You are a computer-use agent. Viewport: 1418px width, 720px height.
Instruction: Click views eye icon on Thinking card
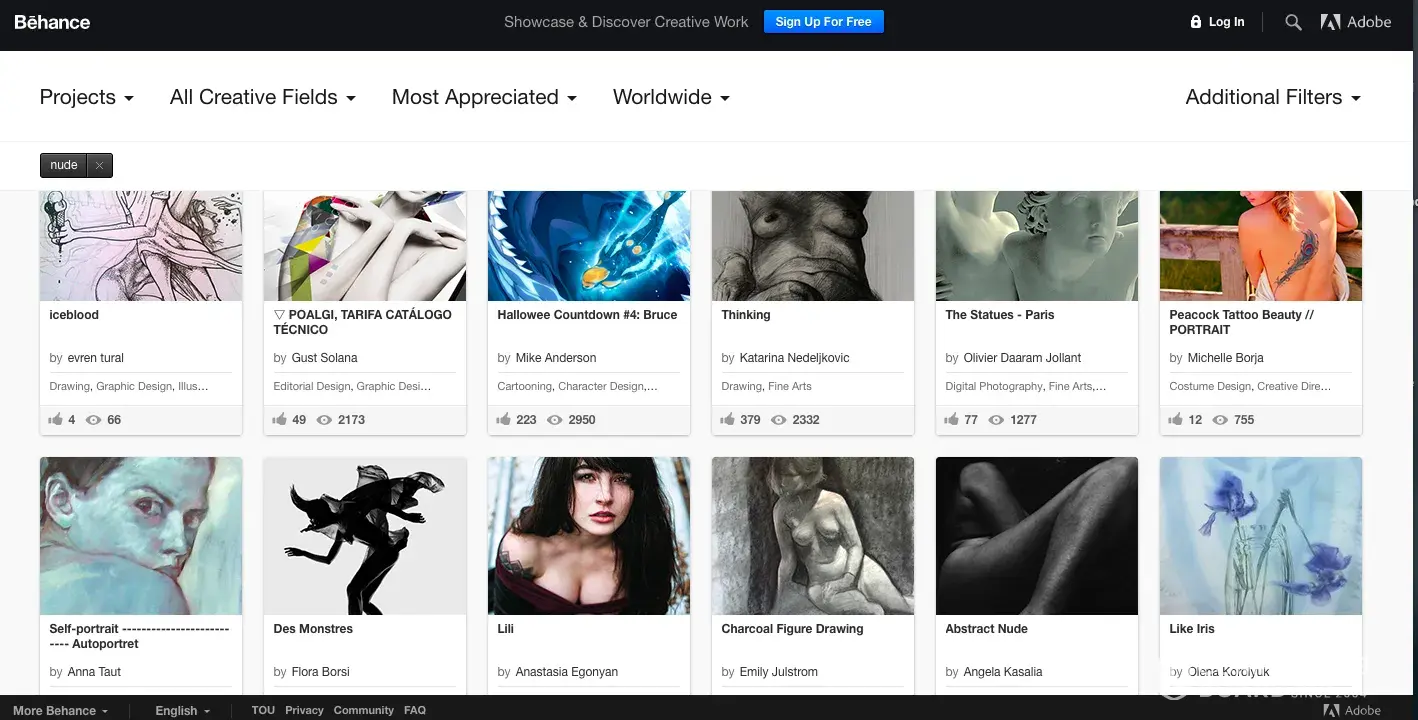779,420
